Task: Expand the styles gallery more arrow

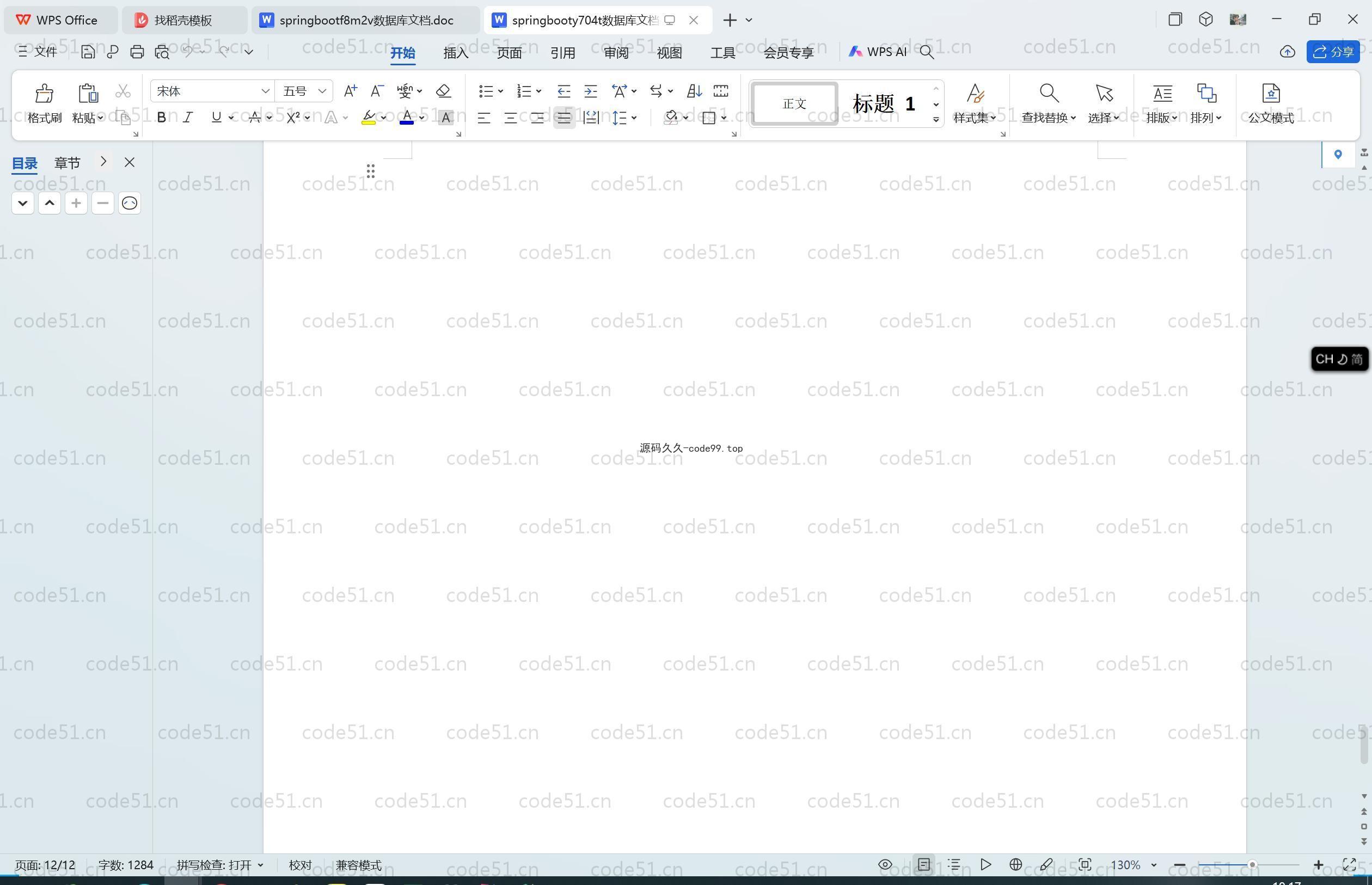Action: (x=936, y=120)
